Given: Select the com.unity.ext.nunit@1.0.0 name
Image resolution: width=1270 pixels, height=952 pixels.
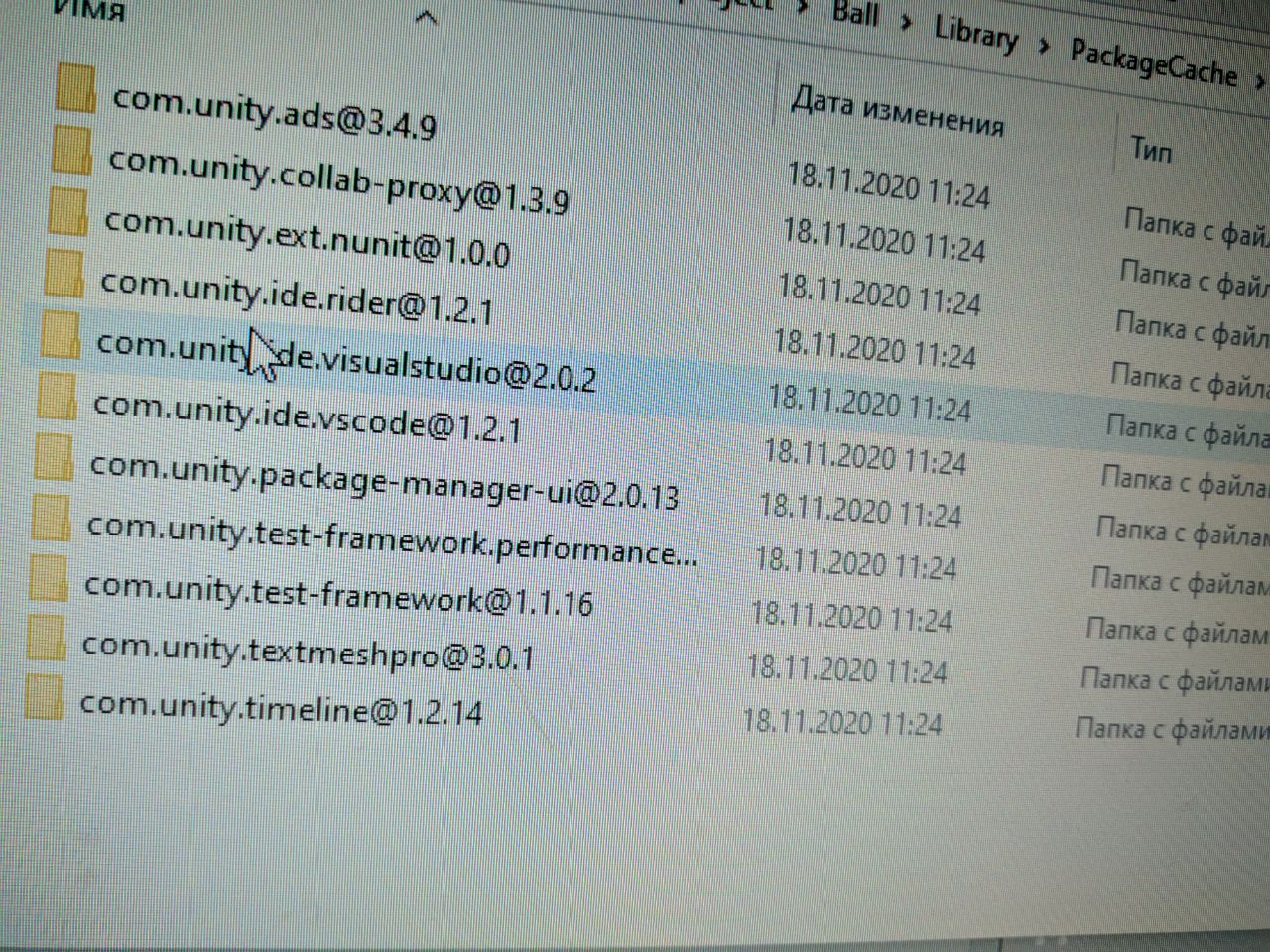Looking at the screenshot, I should pyautogui.click(x=307, y=237).
